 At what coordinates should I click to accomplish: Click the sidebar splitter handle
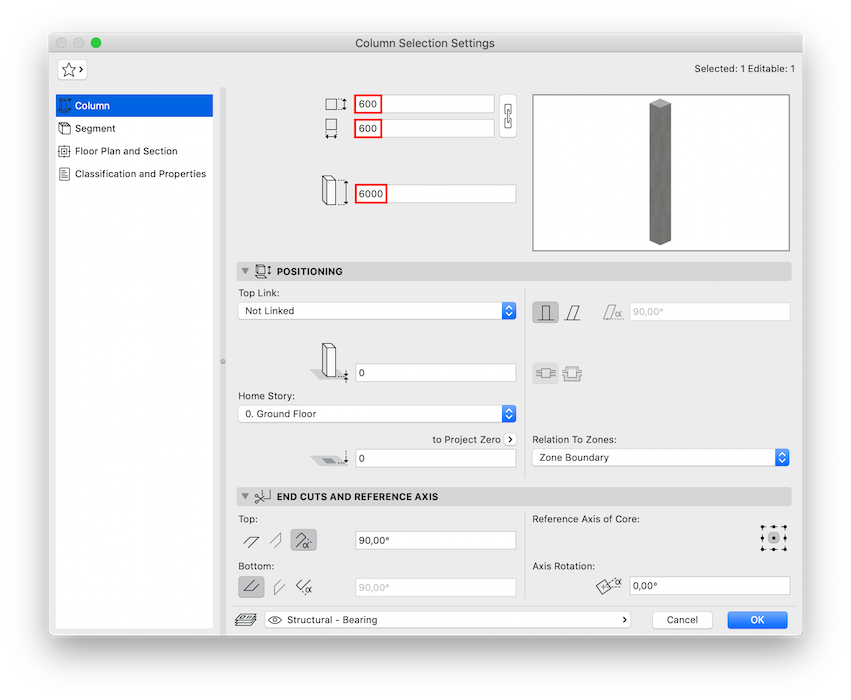223,361
